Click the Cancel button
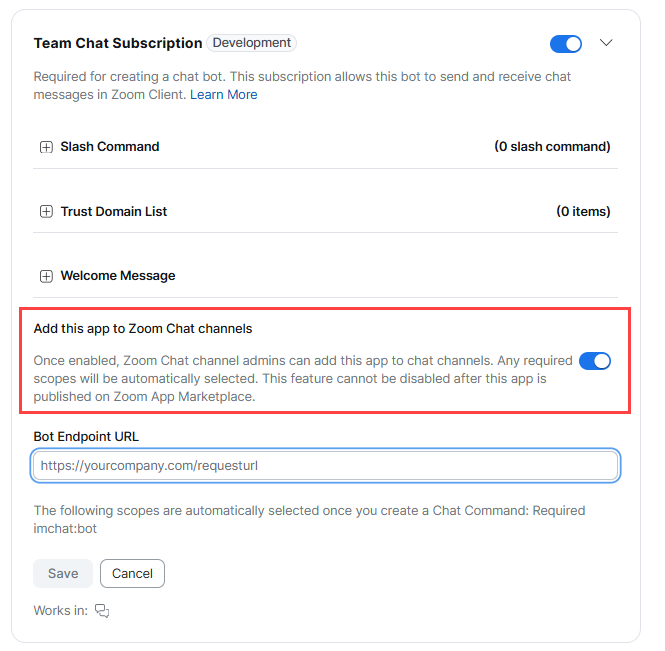 pos(132,573)
